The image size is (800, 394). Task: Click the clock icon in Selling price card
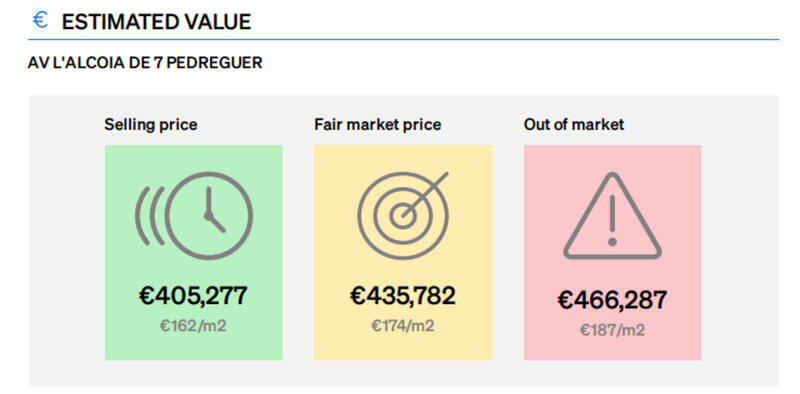[x=194, y=216]
